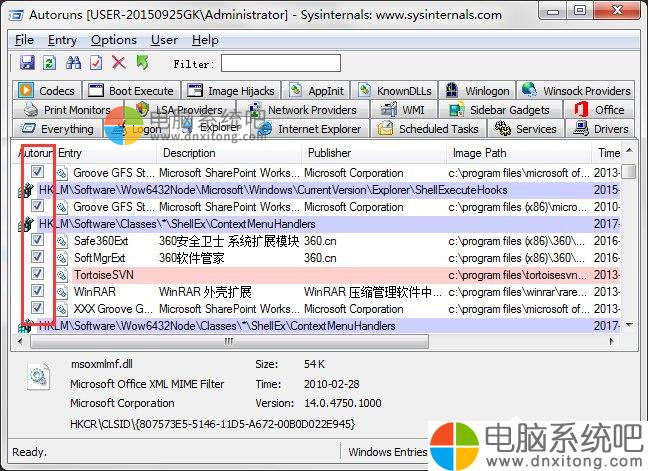The image size is (648, 471).
Task: Open the Entry menu
Action: coord(62,40)
